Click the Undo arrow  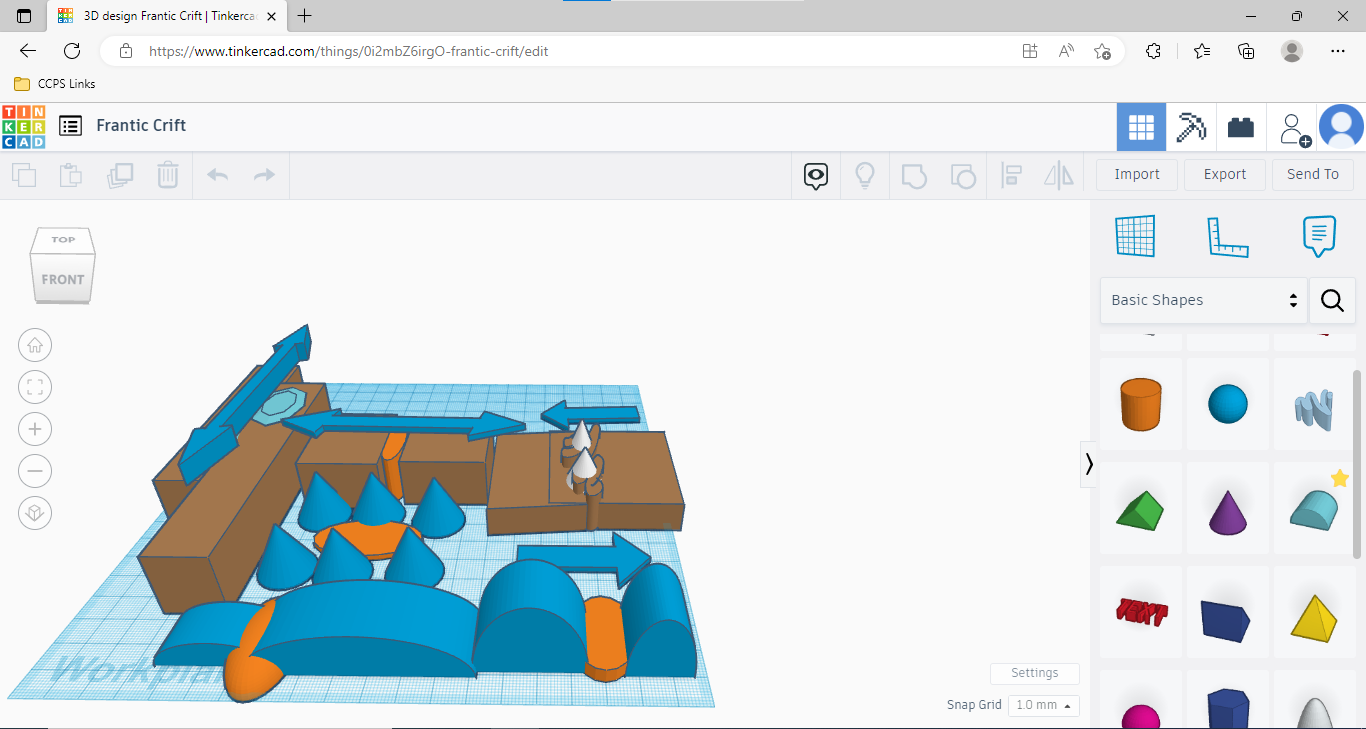pyautogui.click(x=218, y=176)
